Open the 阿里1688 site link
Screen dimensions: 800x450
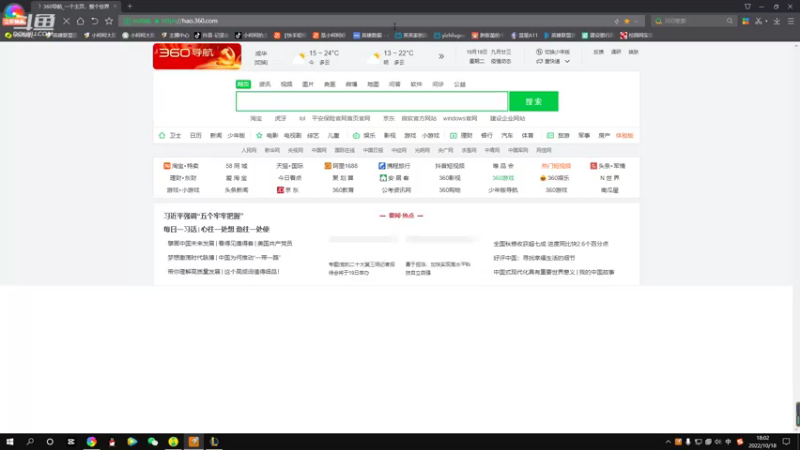341,166
